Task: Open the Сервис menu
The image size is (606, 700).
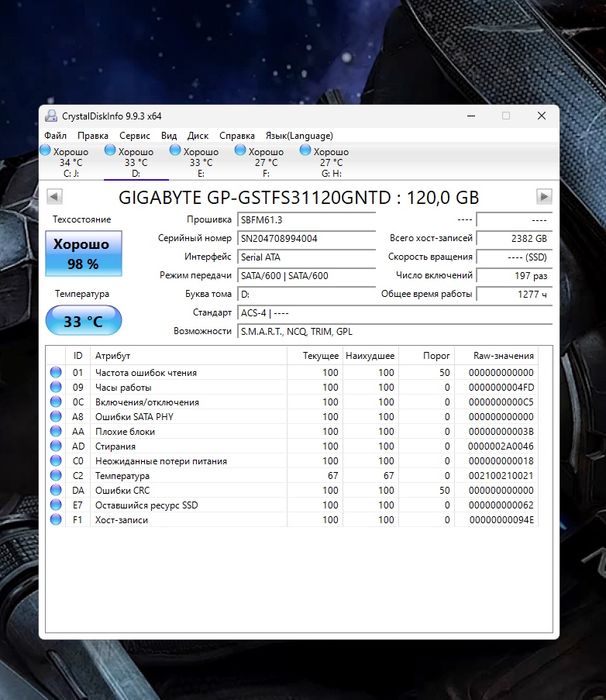Action: (x=134, y=136)
